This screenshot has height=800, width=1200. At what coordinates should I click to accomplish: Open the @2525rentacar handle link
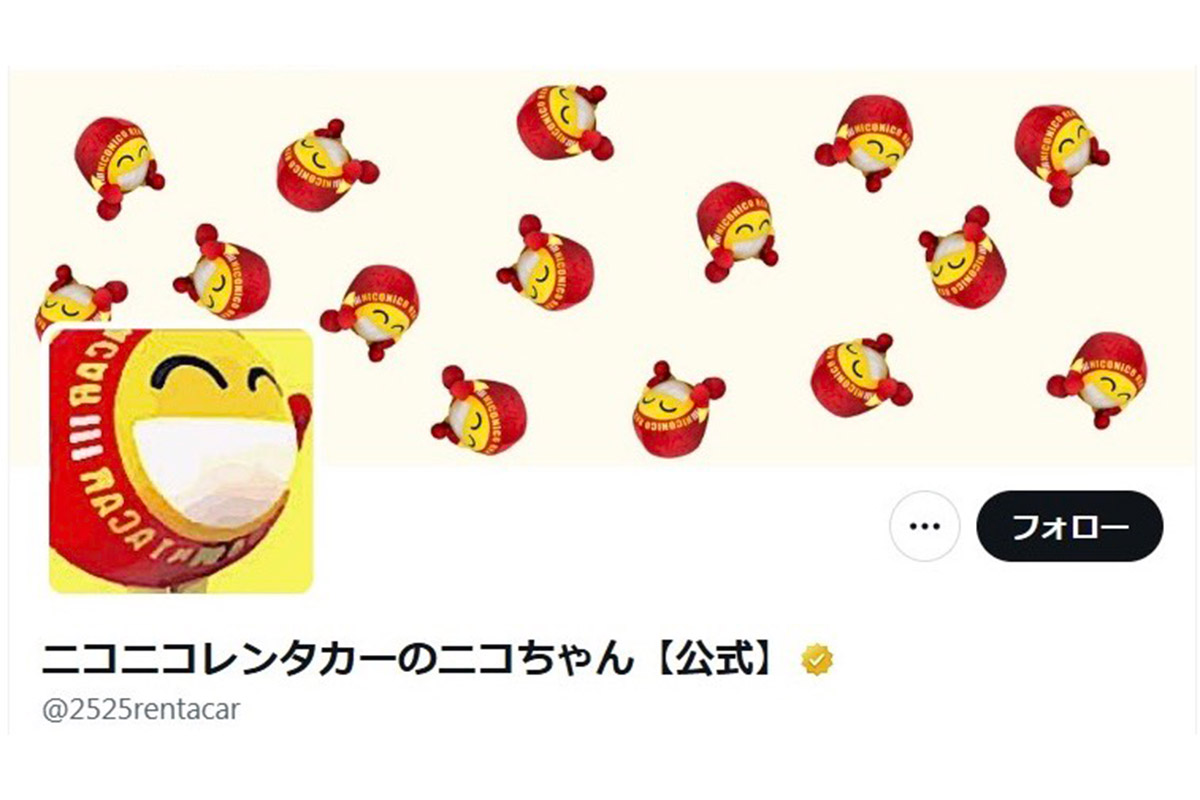(141, 711)
